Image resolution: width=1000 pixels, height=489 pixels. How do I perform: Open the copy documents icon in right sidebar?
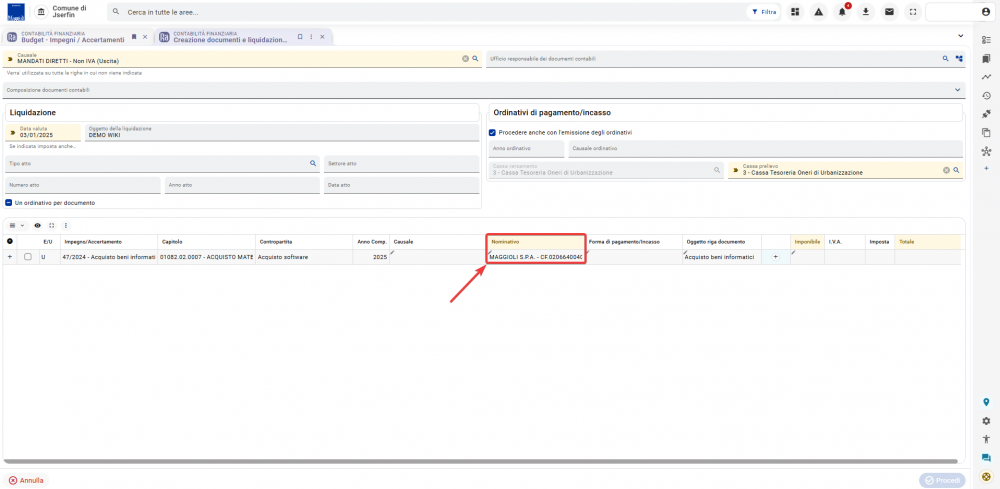pos(986,133)
